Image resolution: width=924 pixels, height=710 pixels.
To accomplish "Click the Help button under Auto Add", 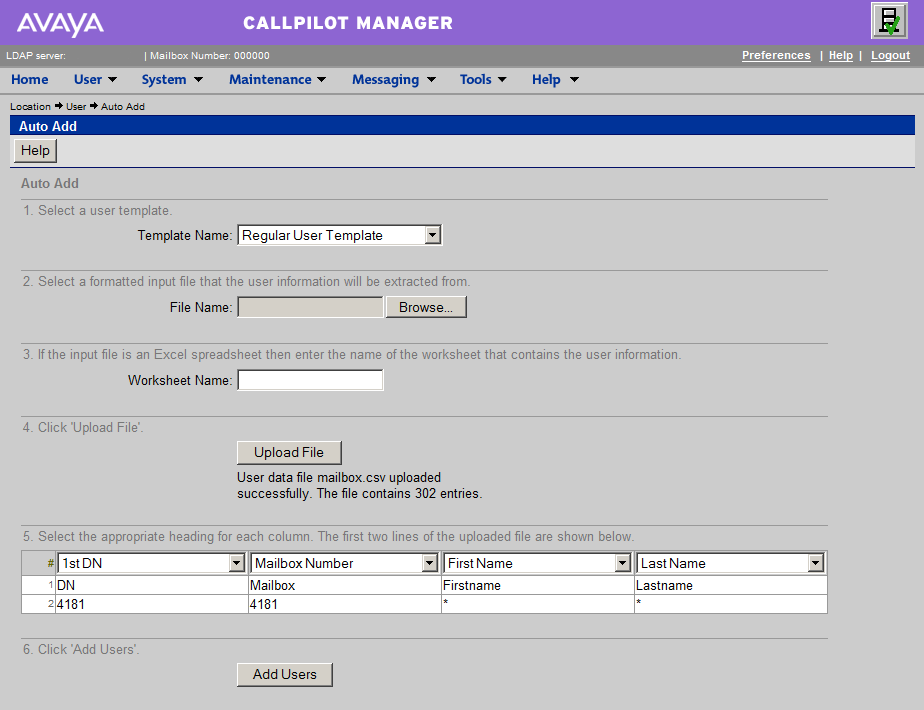I will click(35, 151).
